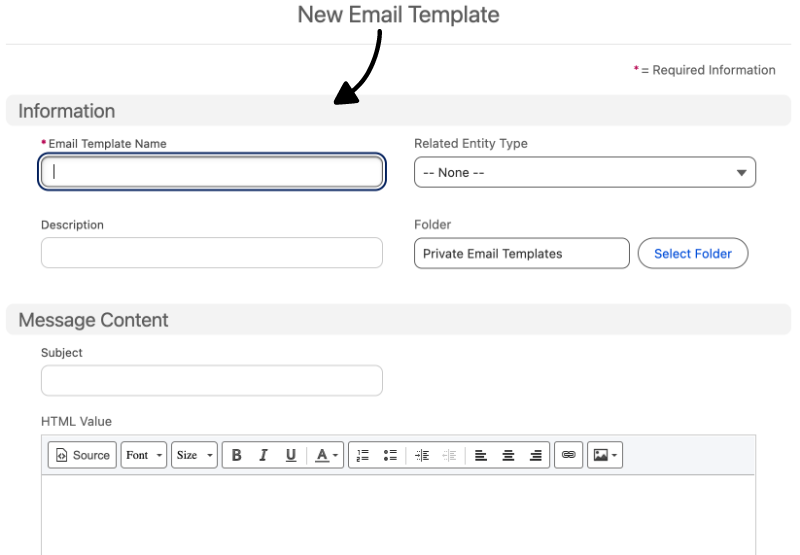Open the Font dropdown

[x=143, y=455]
